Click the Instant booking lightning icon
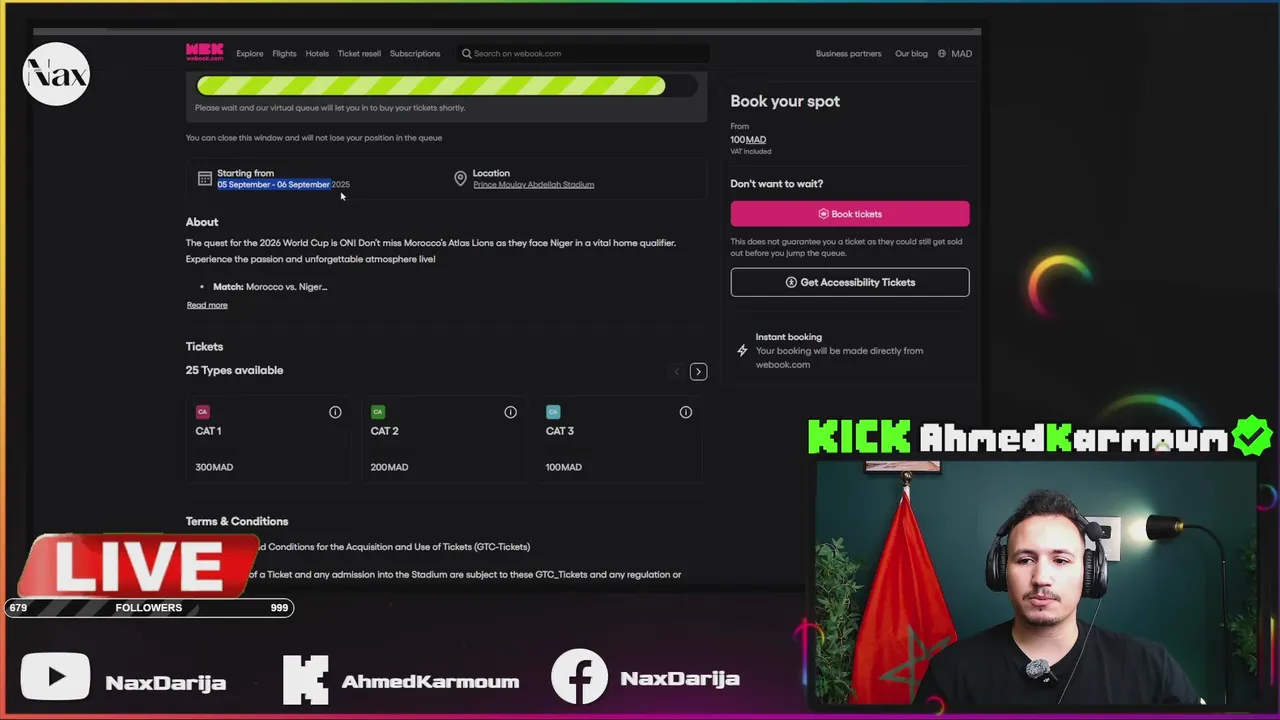This screenshot has height=720, width=1280. 742,351
